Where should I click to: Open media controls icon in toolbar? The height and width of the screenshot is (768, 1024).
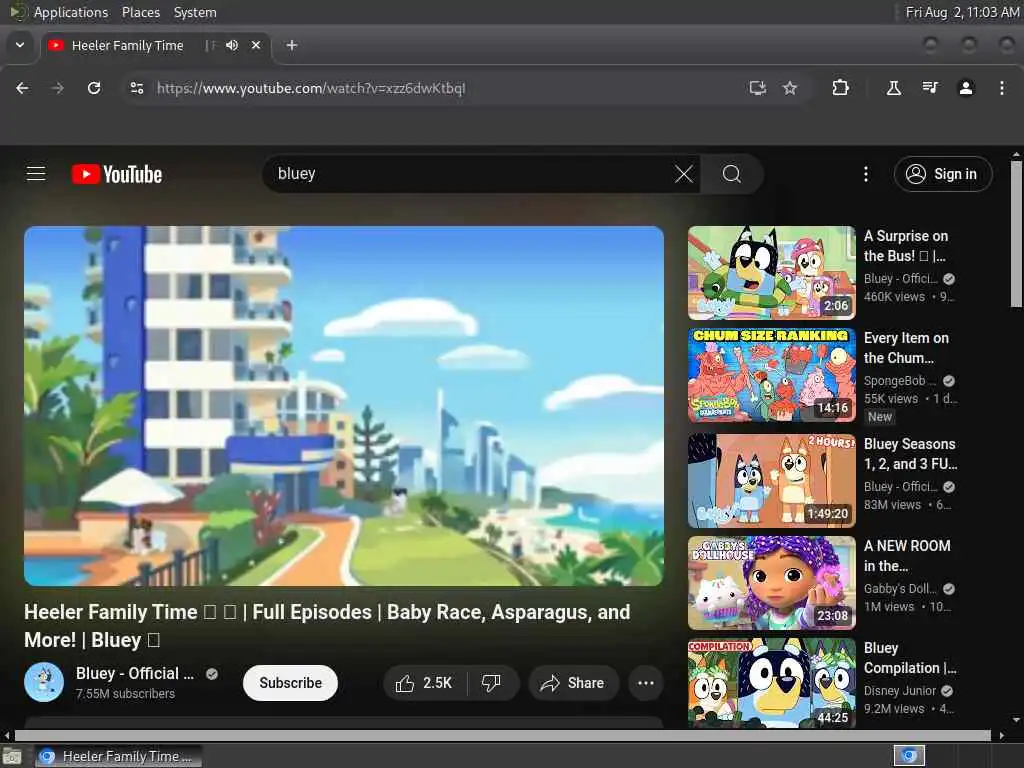[930, 88]
